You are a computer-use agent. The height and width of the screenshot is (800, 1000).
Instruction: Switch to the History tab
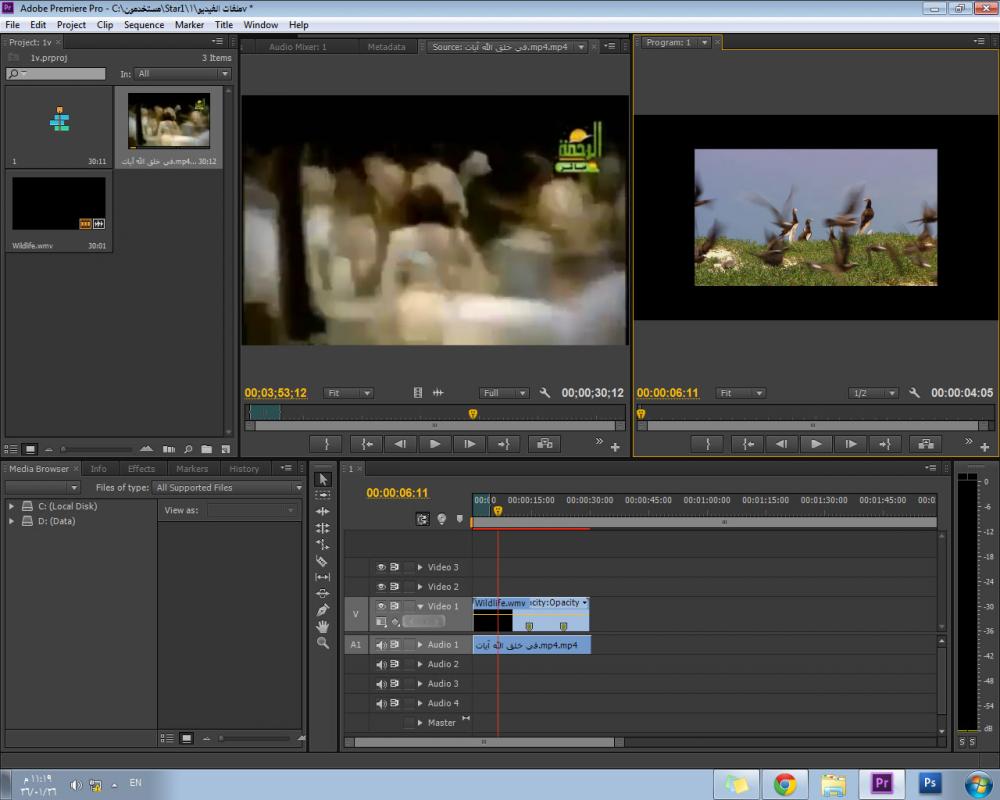coord(244,469)
